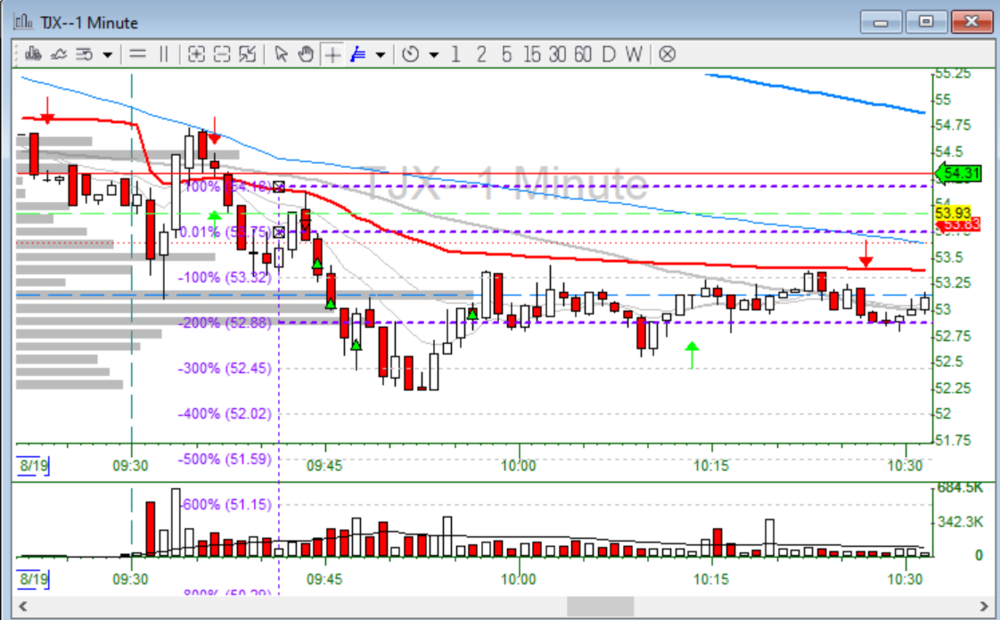The image size is (1000, 620).
Task: Click the circled X remove icon
Action: [667, 54]
